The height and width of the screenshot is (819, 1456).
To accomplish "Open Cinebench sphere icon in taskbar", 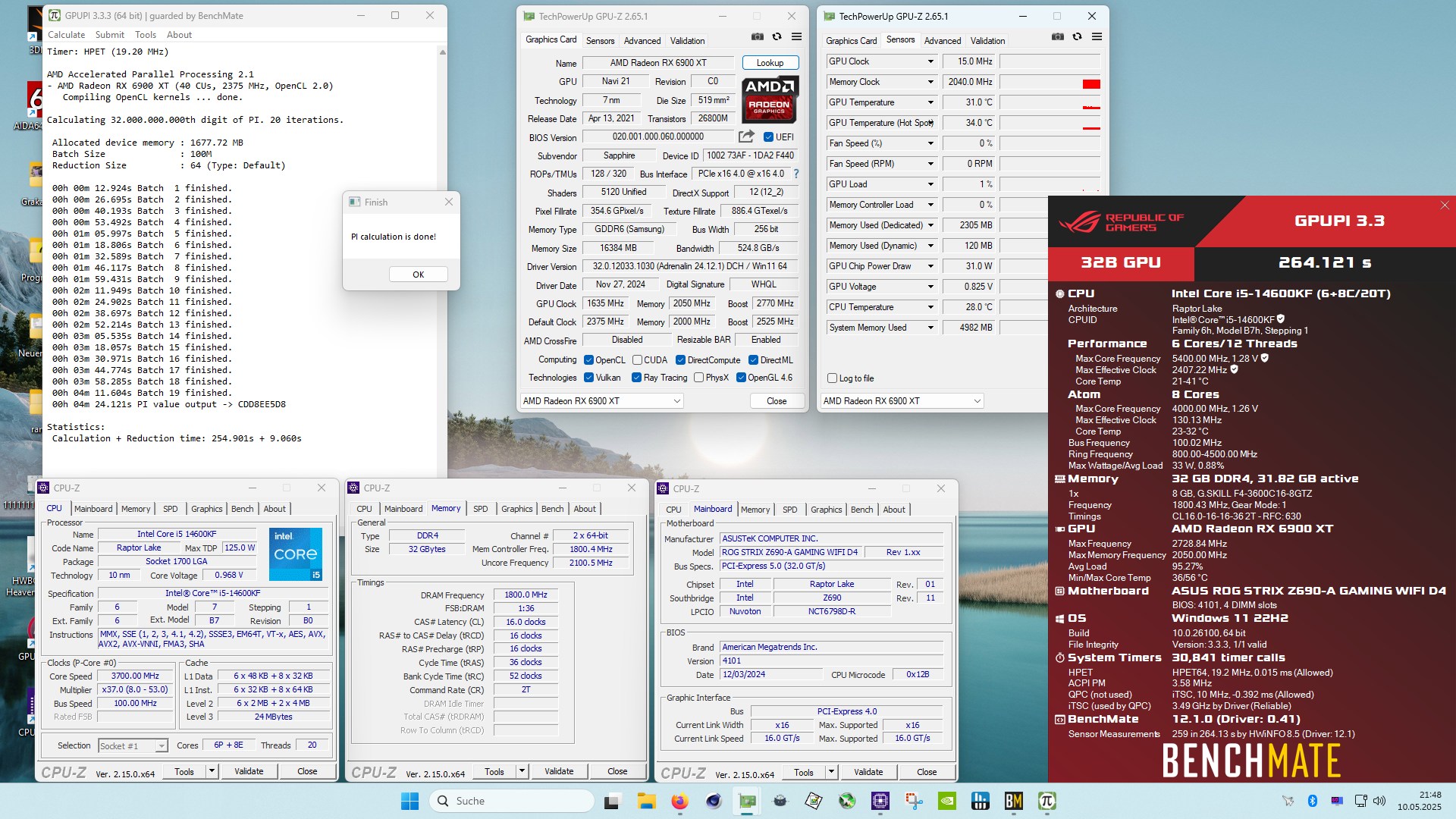I will [714, 801].
